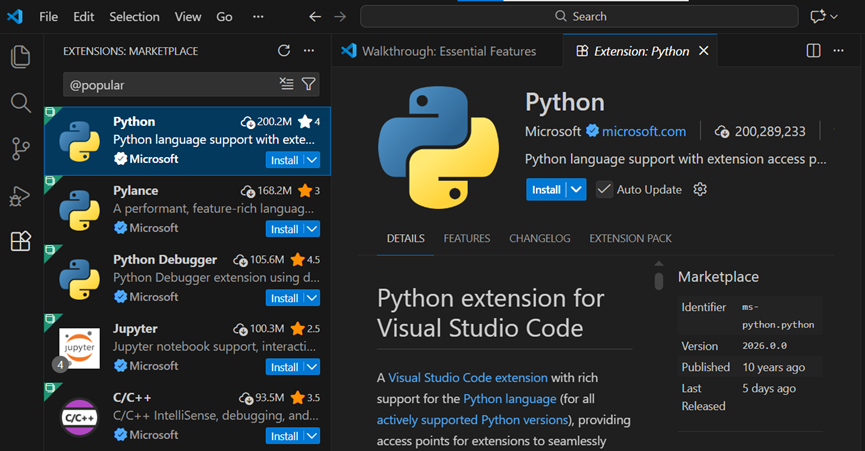Refresh the extensions marketplace list

click(283, 51)
